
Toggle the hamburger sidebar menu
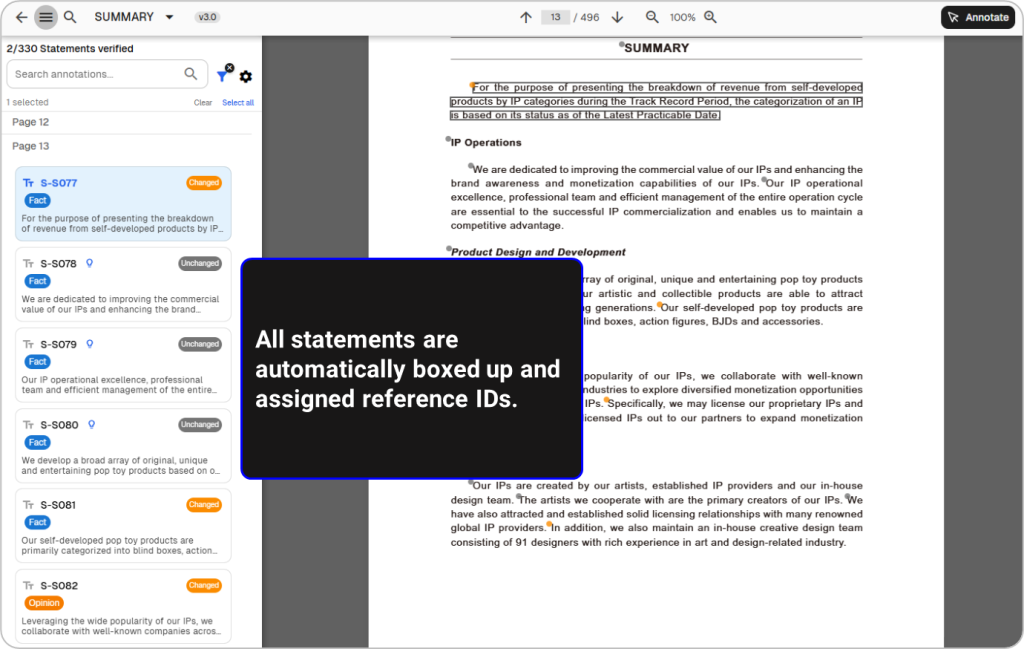(x=46, y=17)
